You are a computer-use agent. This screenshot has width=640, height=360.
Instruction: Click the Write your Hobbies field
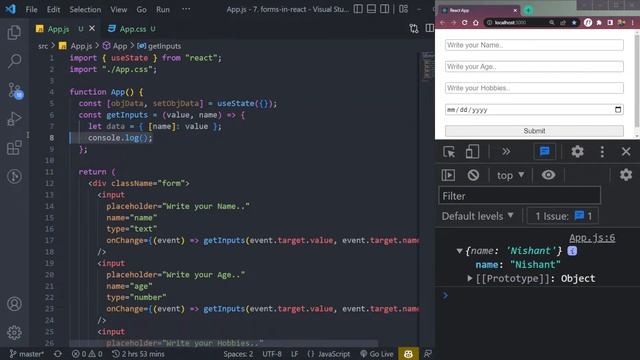(x=534, y=88)
